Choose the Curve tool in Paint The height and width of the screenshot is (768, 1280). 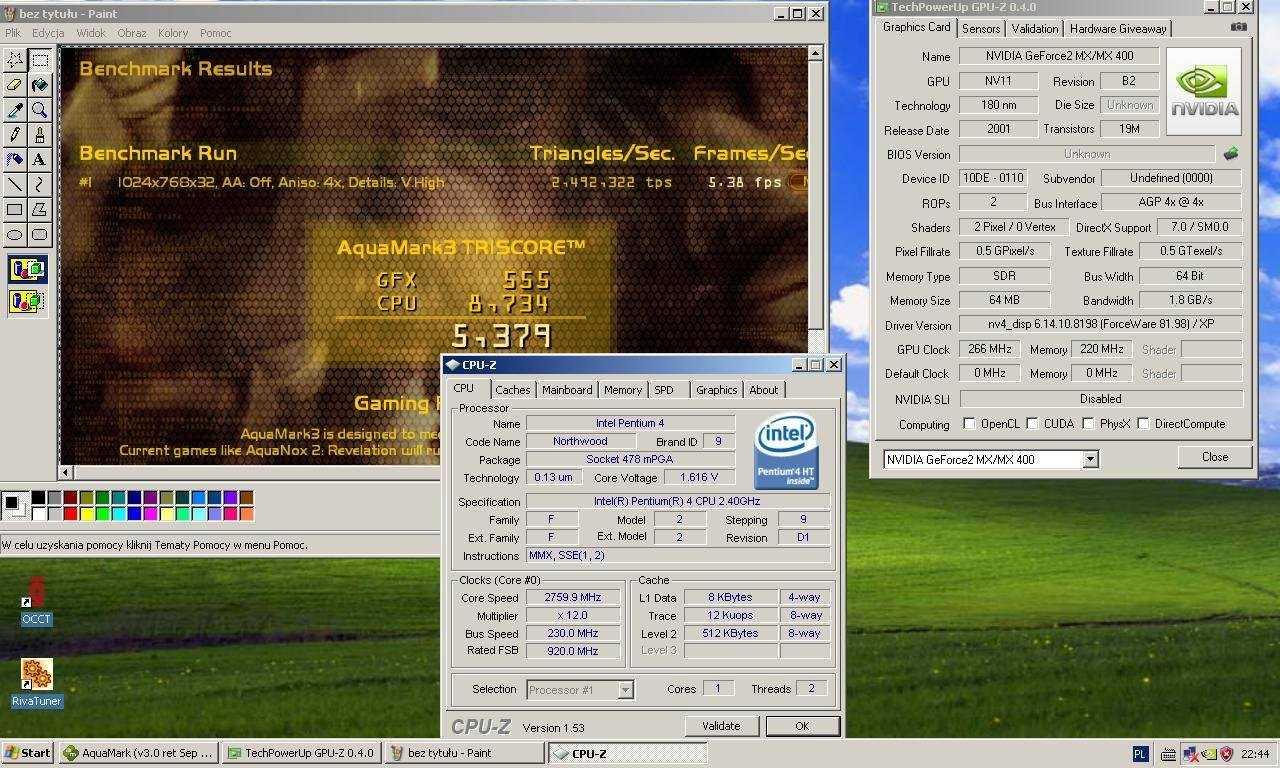39,185
